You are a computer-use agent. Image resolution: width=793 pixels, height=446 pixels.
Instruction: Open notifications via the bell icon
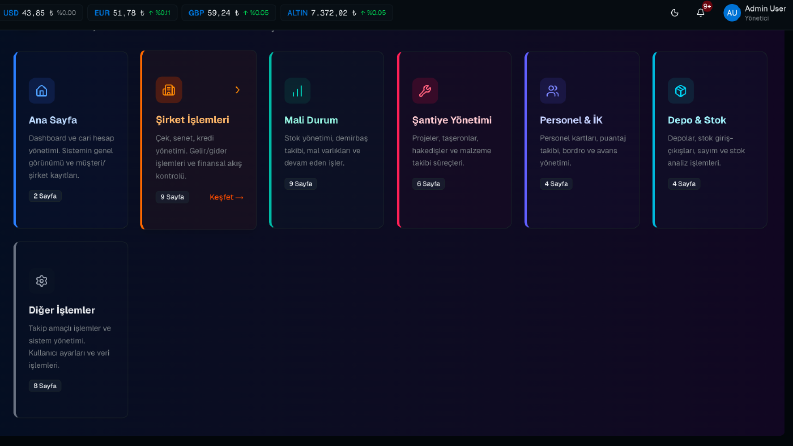pyautogui.click(x=700, y=13)
